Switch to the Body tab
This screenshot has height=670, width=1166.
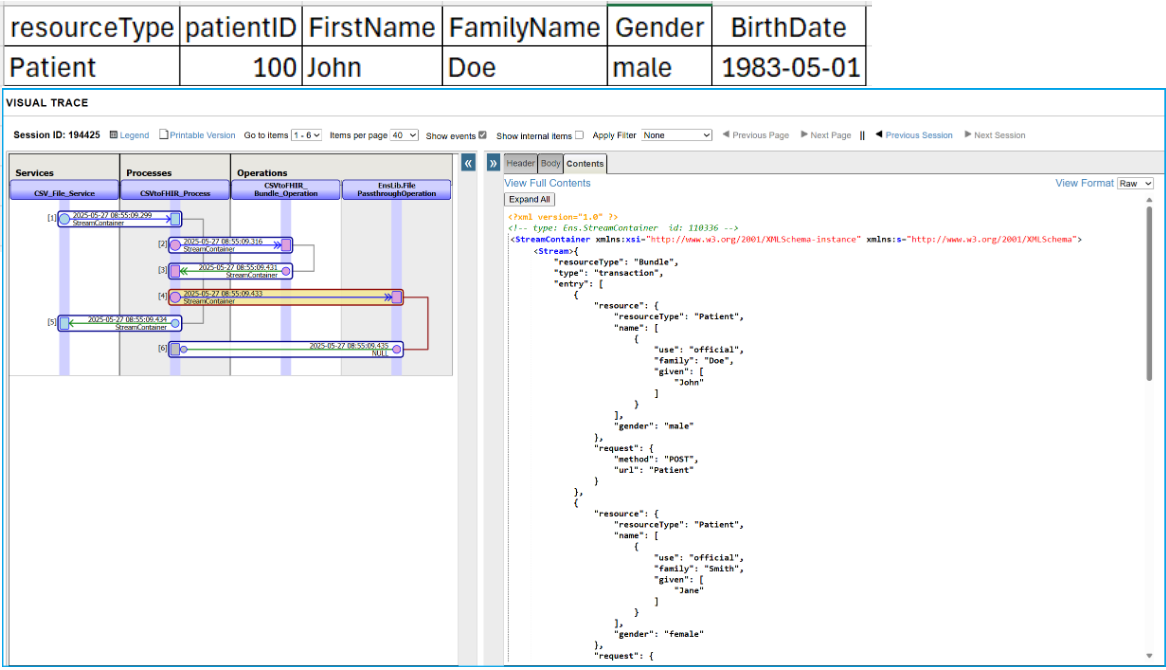550,163
